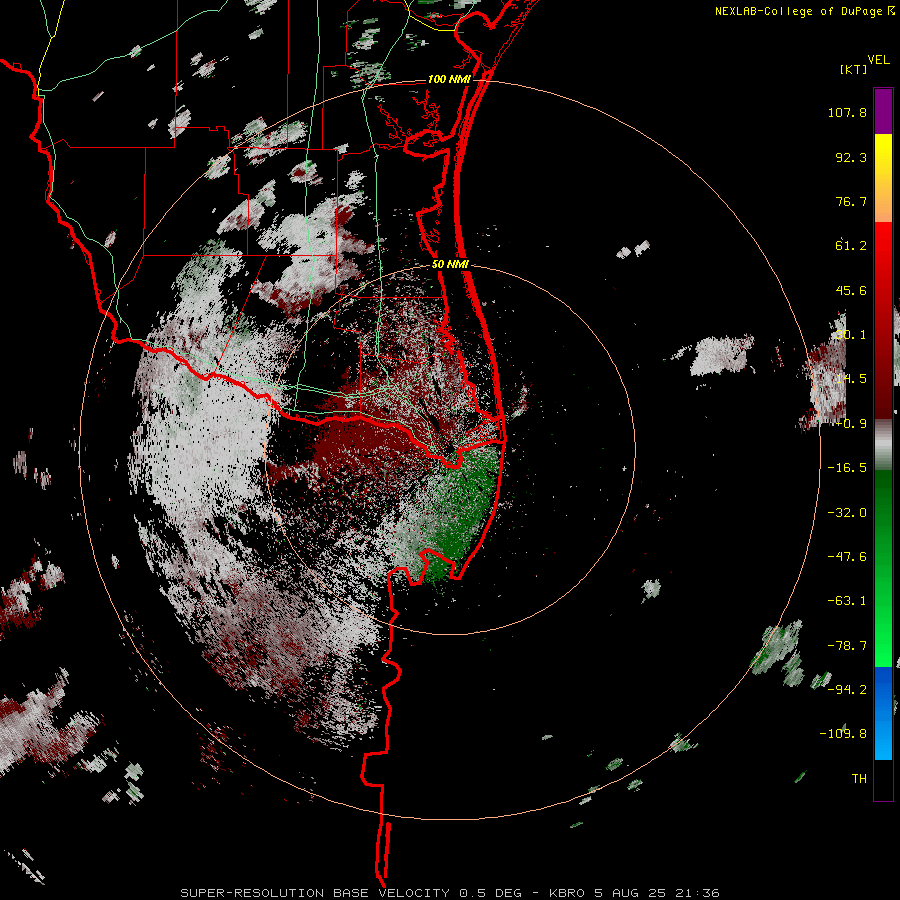Click the 92.3 scale value
Screen dimensions: 900x900
(851, 157)
